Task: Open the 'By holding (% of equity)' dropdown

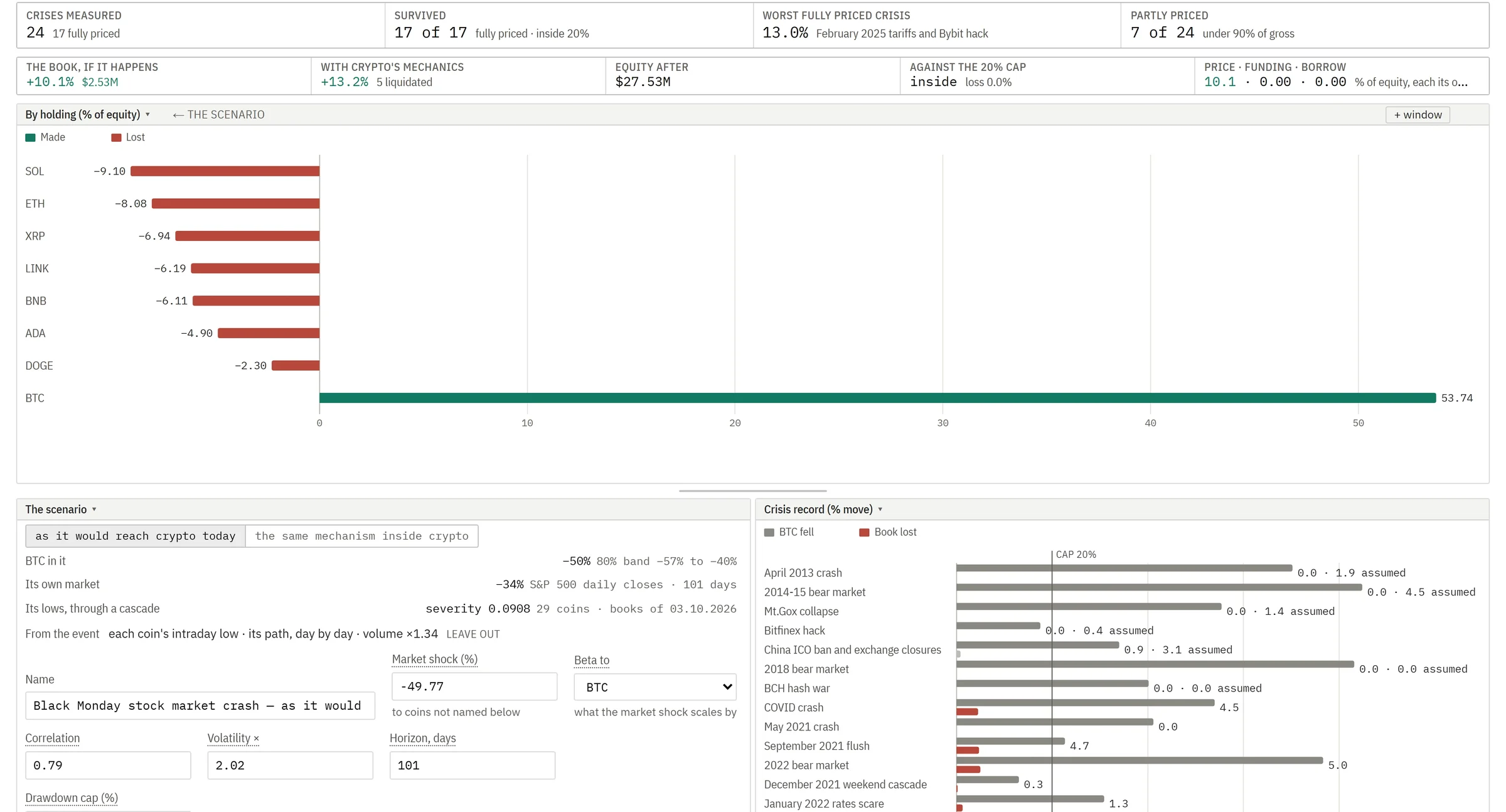Action: tap(87, 114)
